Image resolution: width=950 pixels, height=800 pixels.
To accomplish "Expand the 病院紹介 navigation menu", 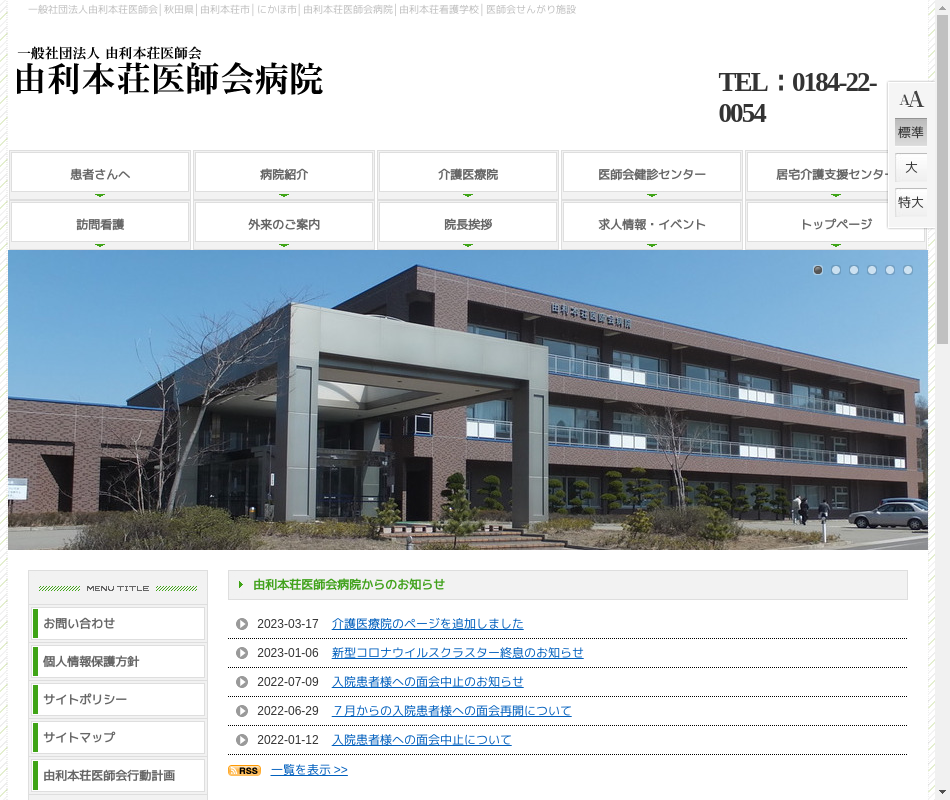I will [284, 174].
